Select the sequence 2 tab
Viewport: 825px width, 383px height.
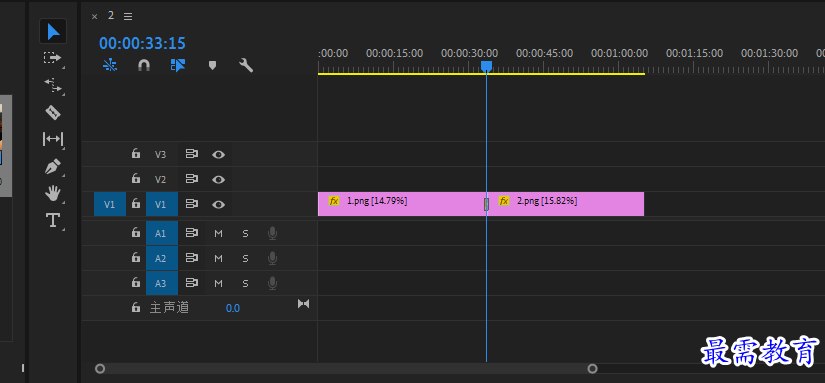110,15
